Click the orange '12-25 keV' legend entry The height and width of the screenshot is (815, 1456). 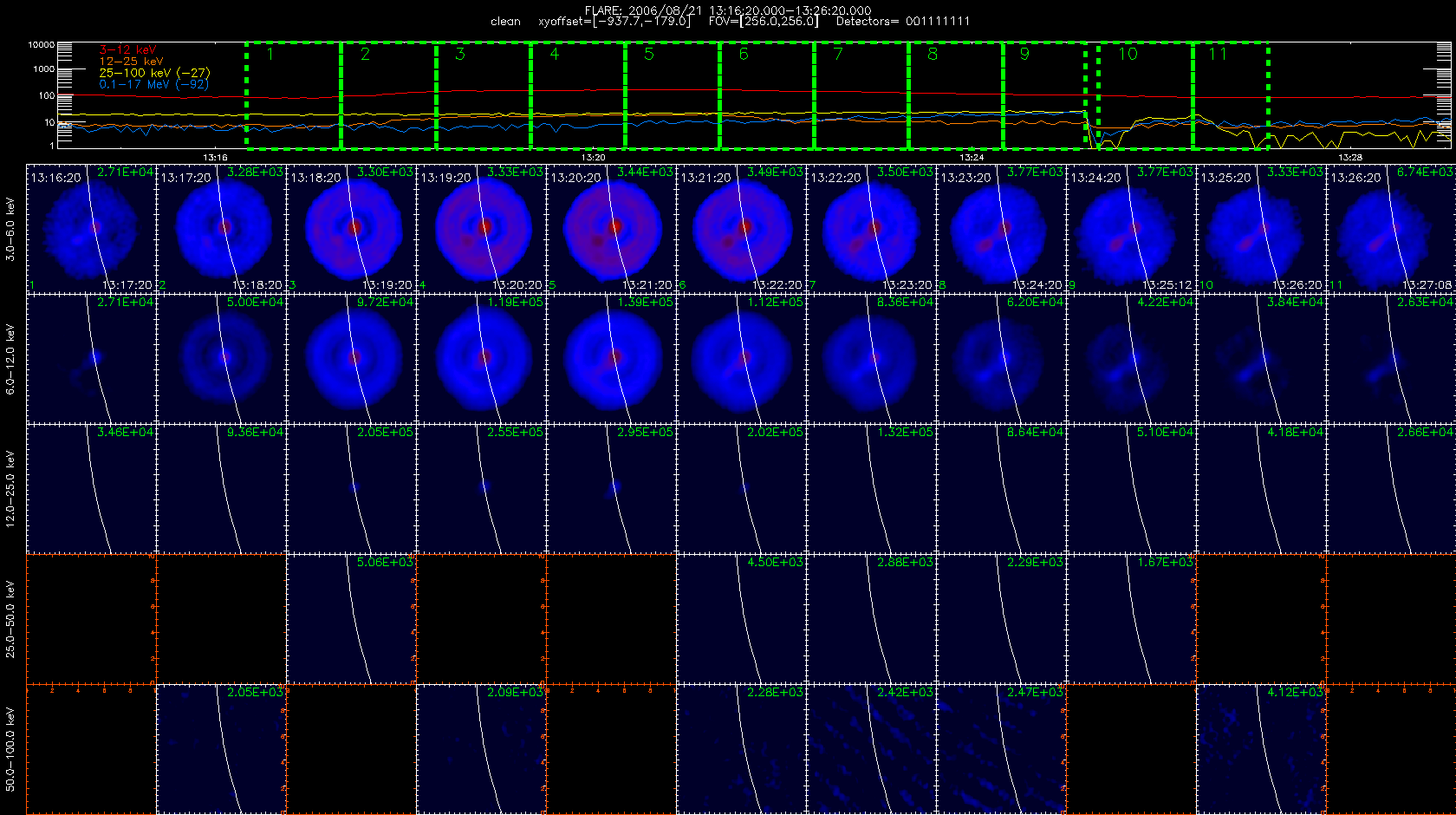click(x=131, y=62)
